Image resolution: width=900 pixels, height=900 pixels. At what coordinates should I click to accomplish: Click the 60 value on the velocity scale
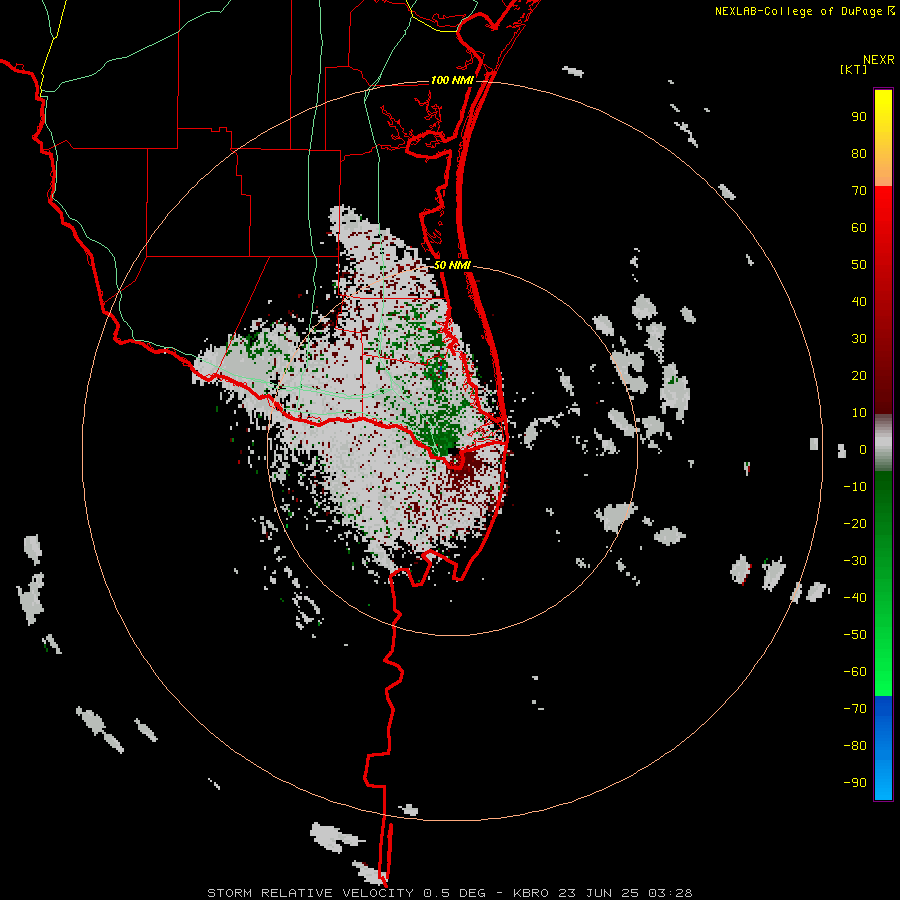(x=859, y=228)
